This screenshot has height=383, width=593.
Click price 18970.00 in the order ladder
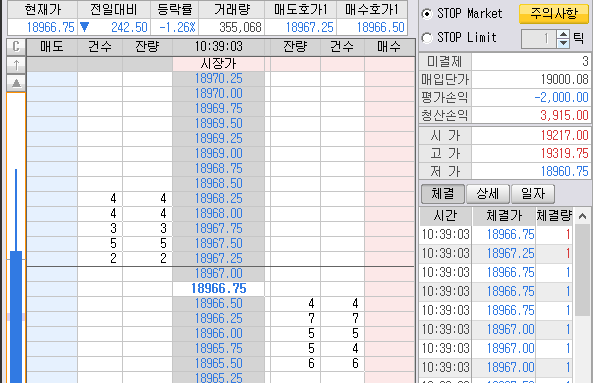[x=218, y=94]
